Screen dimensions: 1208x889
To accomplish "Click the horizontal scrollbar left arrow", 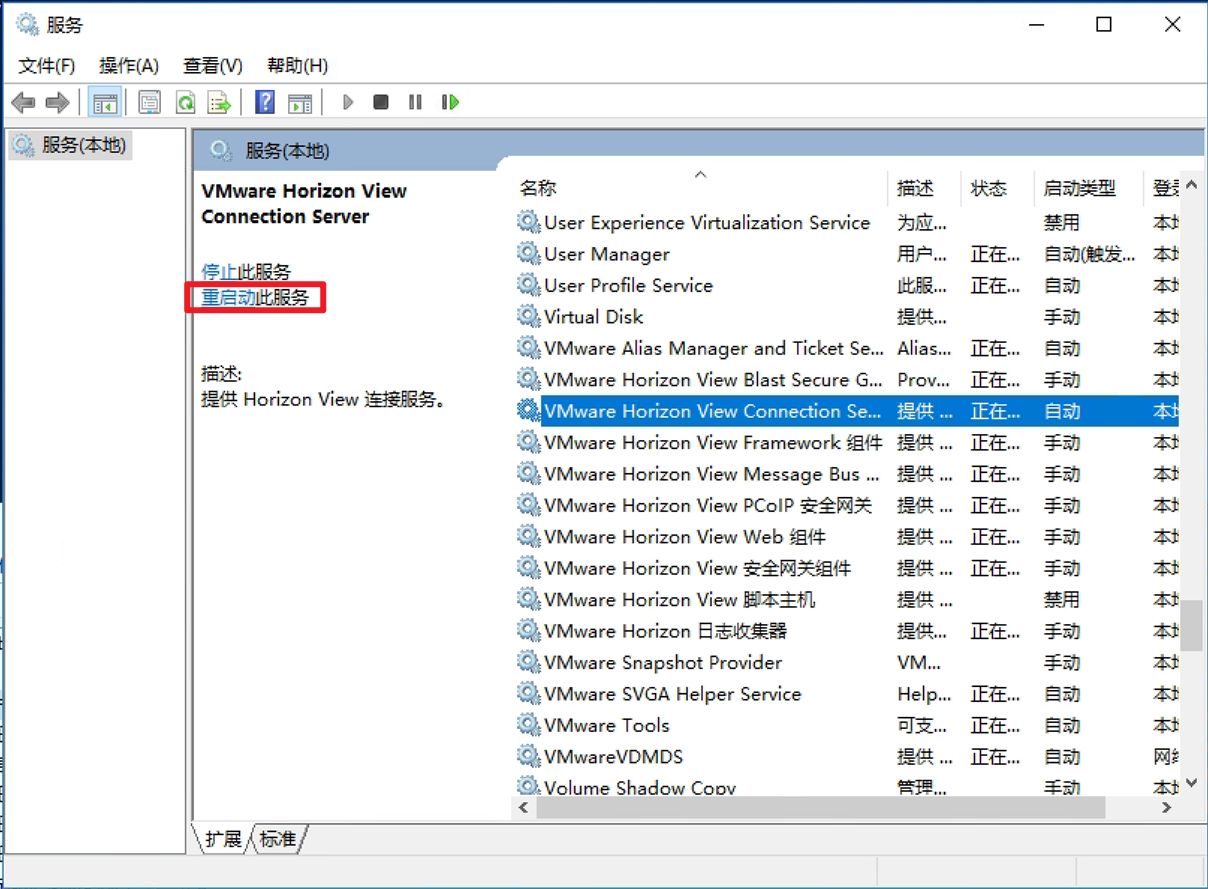I will 524,807.
